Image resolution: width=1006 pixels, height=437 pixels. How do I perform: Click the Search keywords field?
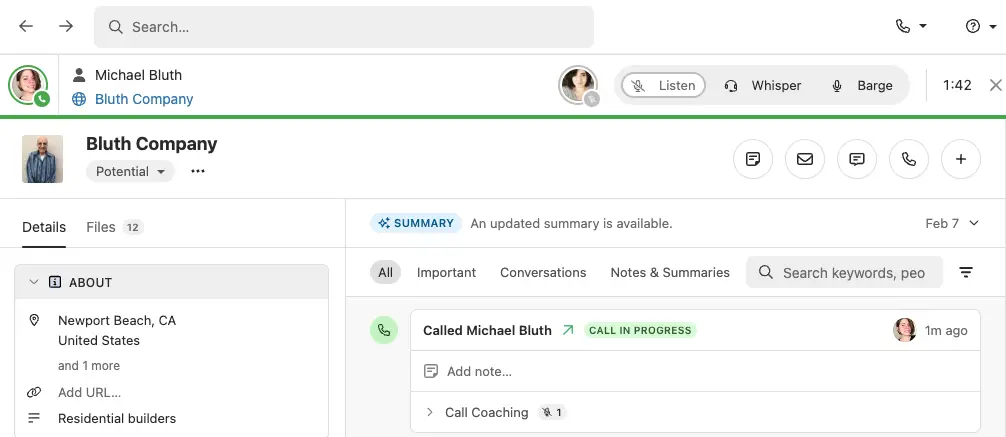(x=844, y=273)
